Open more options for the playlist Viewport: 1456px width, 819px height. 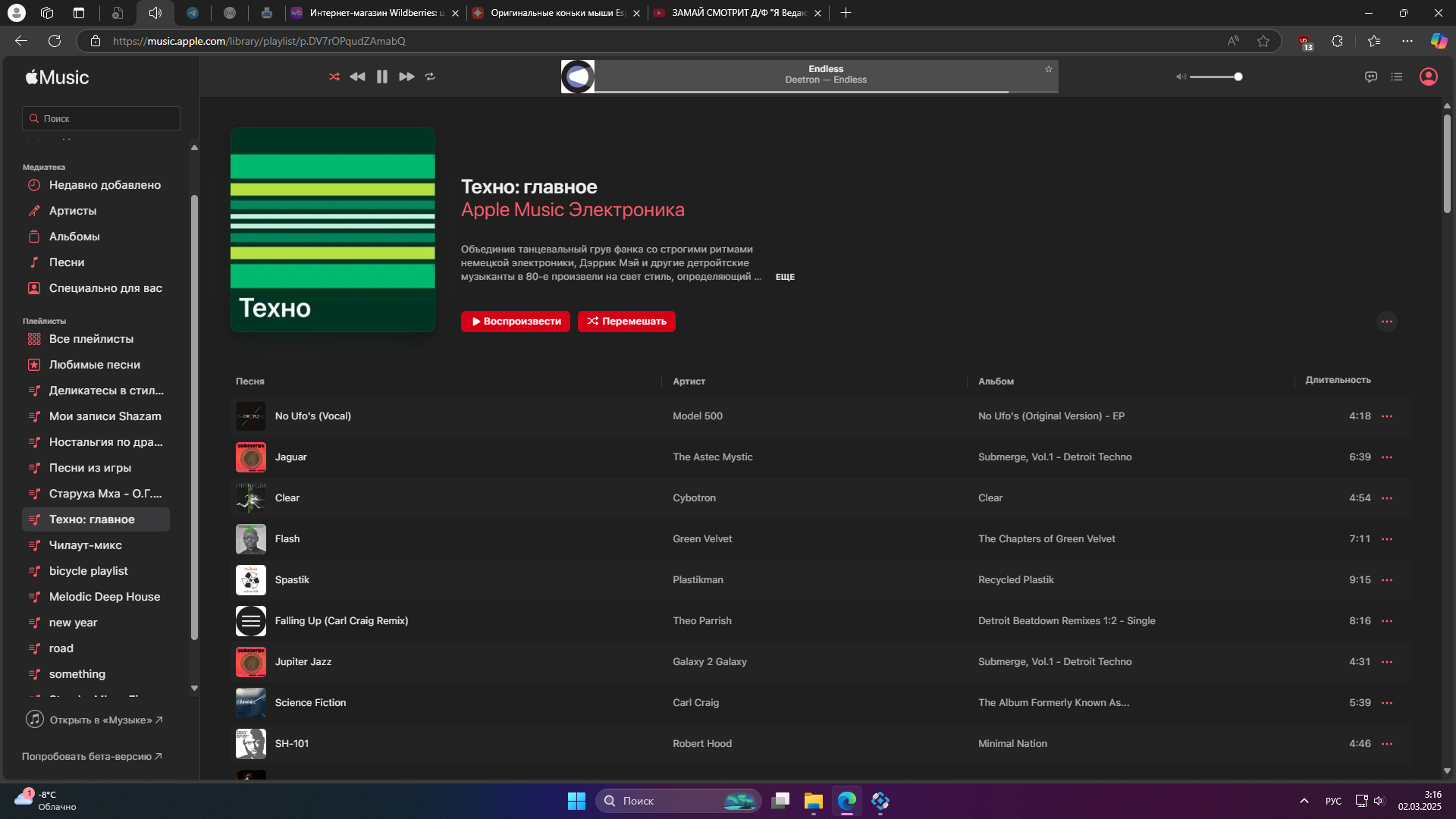pyautogui.click(x=1386, y=322)
